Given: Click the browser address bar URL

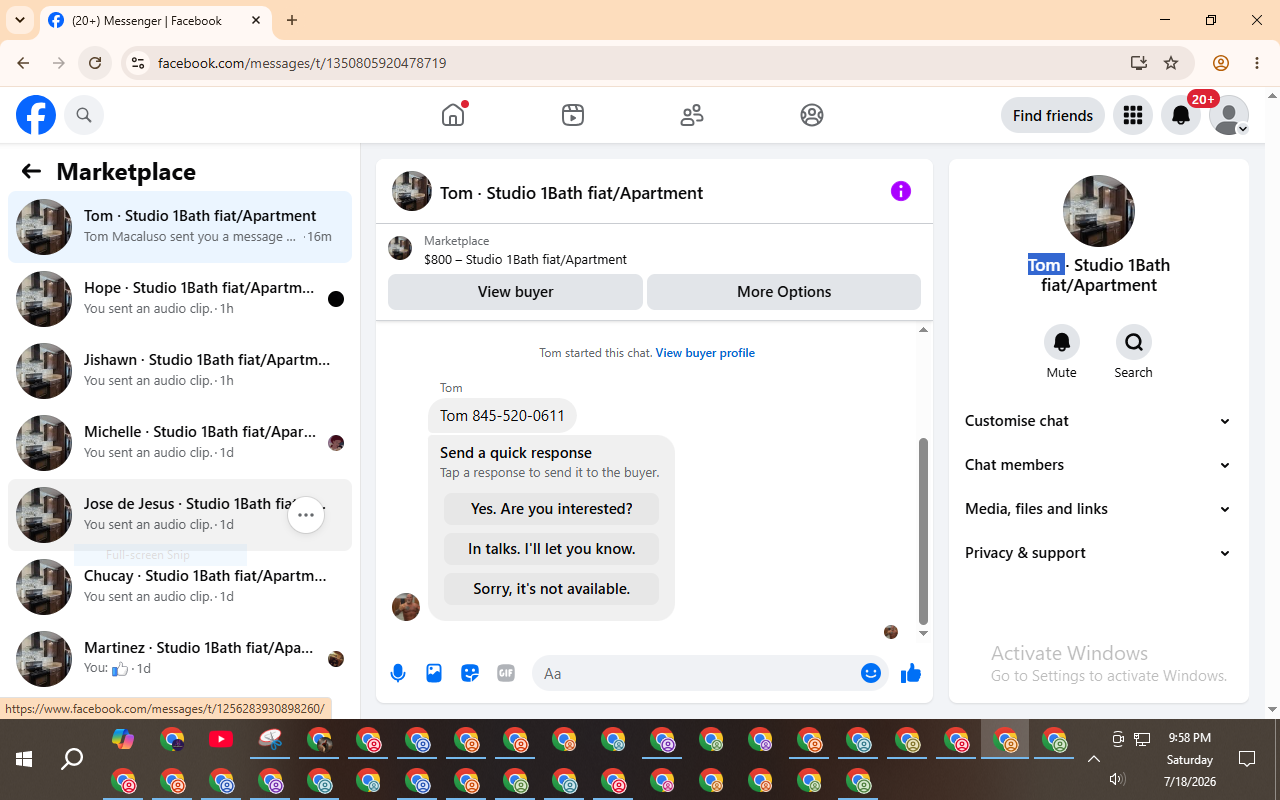Looking at the screenshot, I should (302, 63).
